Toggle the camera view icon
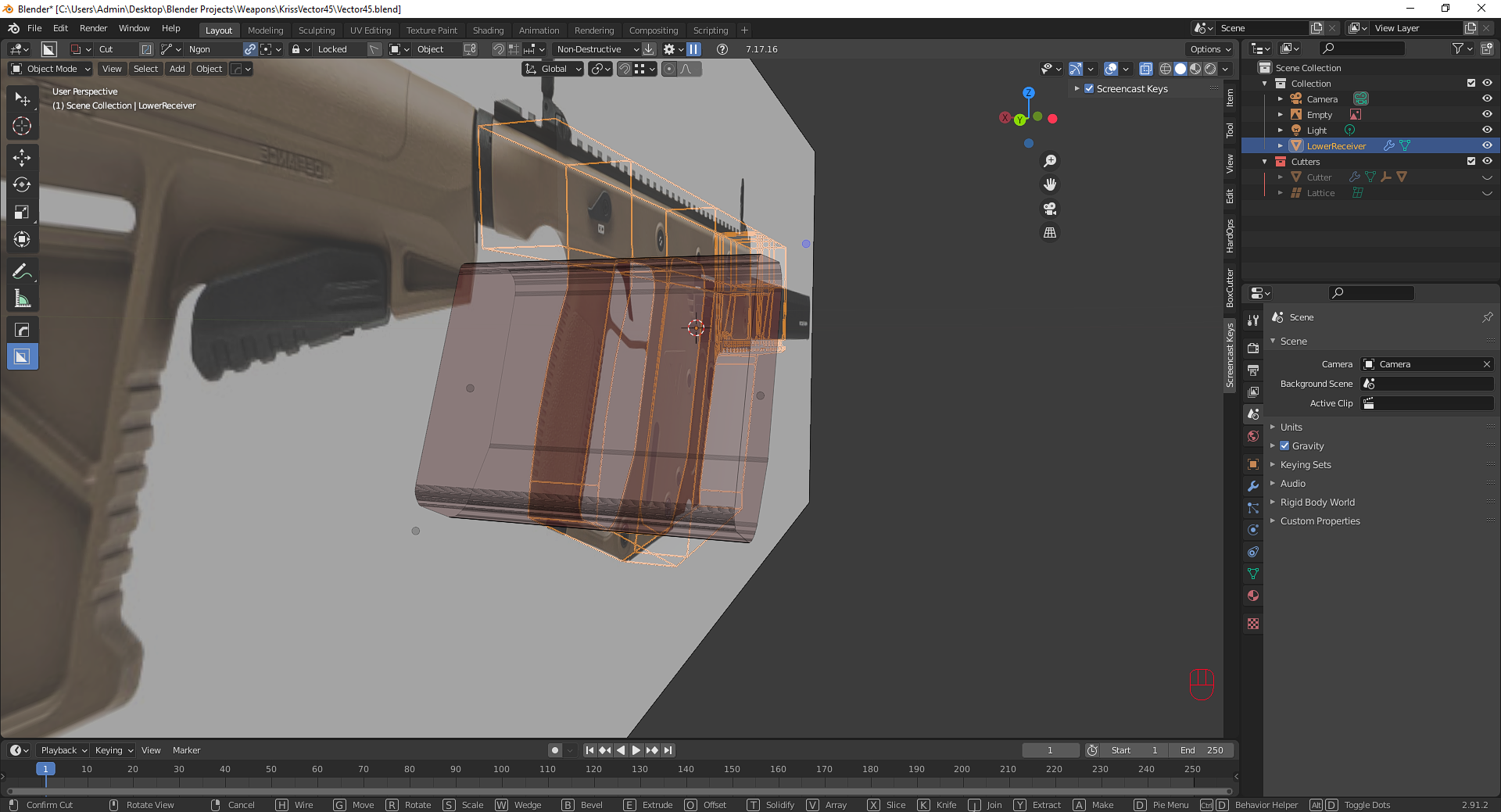Viewport: 1501px width, 812px height. pyautogui.click(x=1050, y=209)
